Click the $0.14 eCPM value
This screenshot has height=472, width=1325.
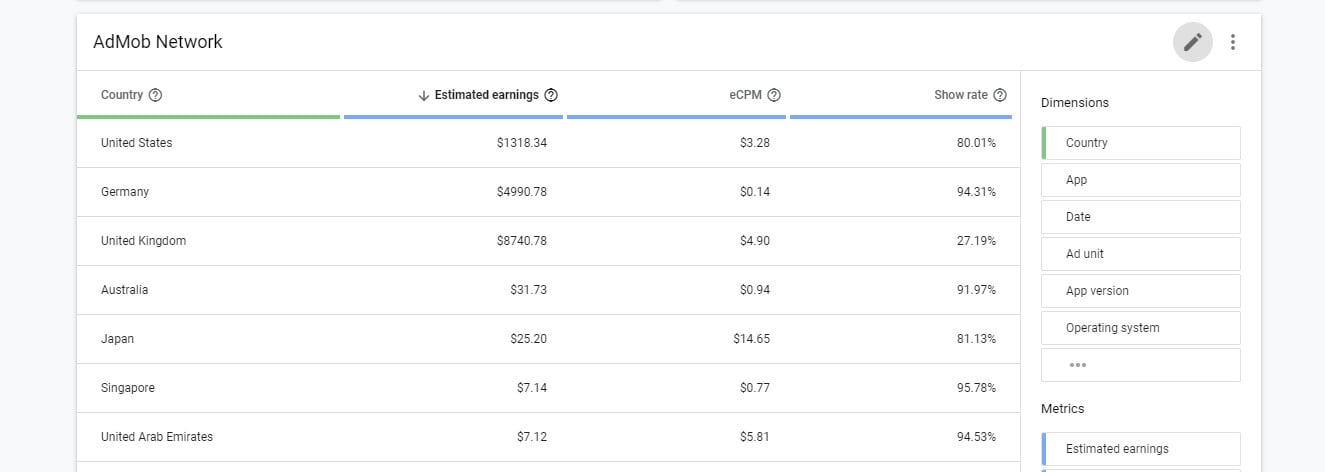[x=755, y=192]
